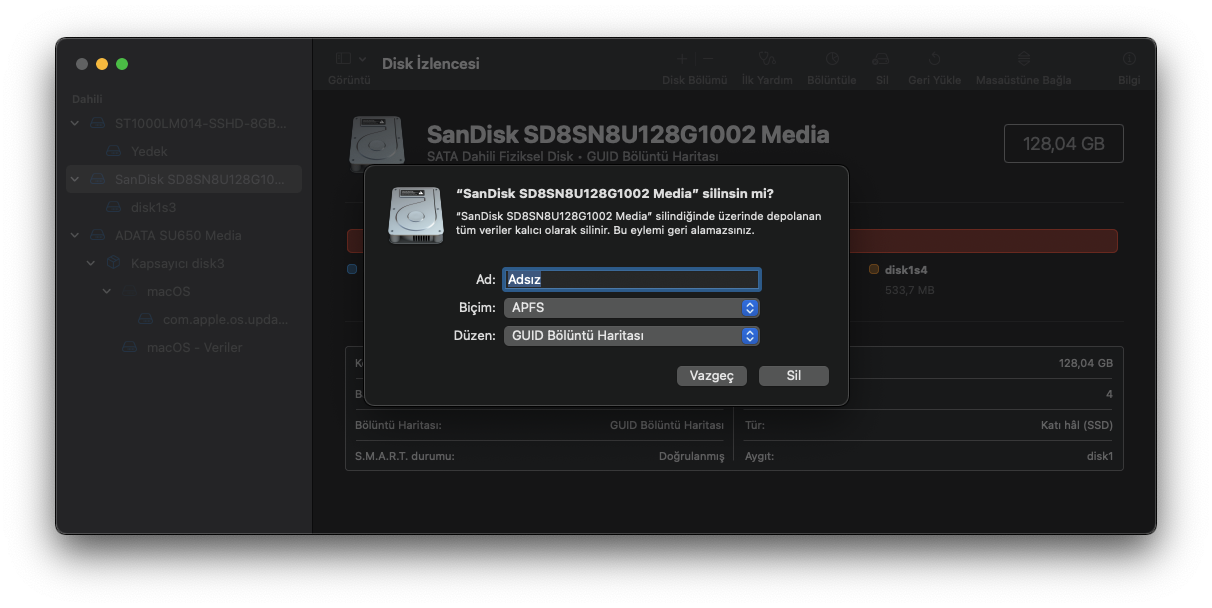The height and width of the screenshot is (608, 1212).
Task: Click the volume icon beside Yedek
Action: coord(114,151)
